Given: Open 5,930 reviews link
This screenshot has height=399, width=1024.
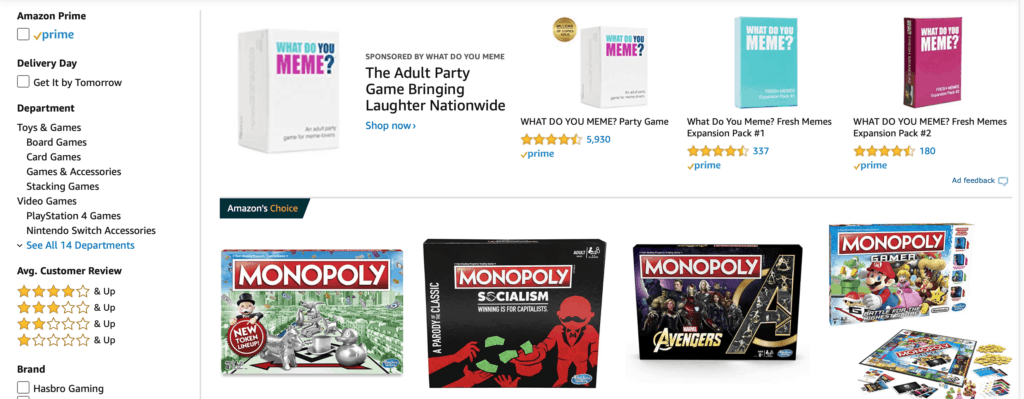Looking at the screenshot, I should [598, 139].
